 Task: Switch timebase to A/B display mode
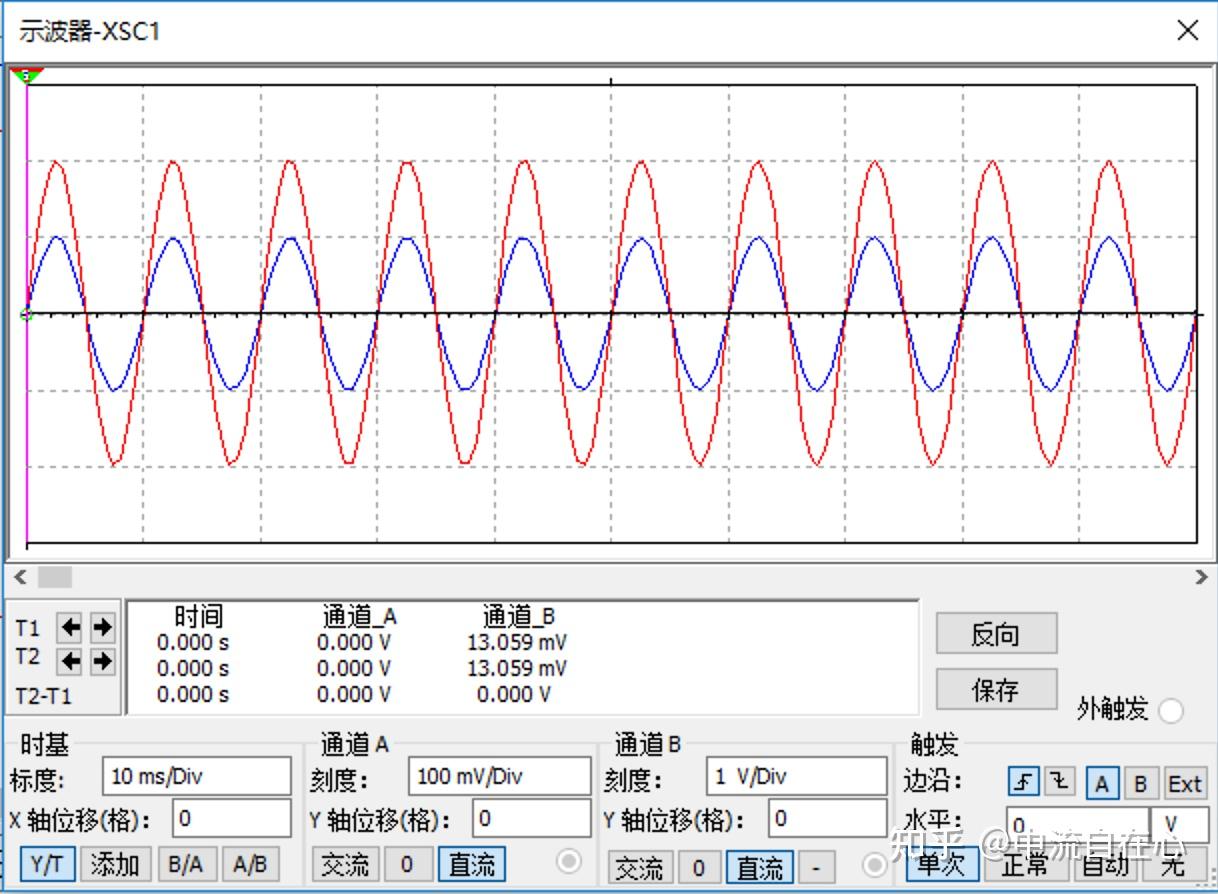point(252,863)
